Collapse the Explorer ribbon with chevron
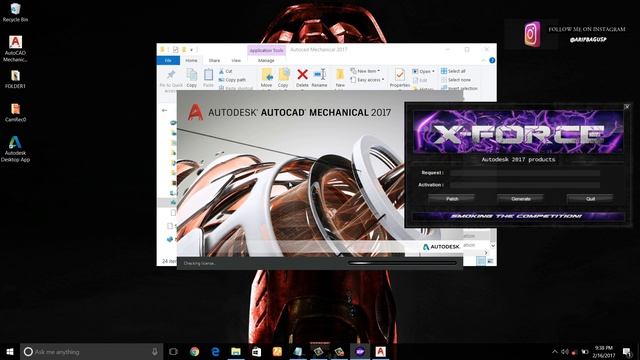Viewport: 640px width, 360px height. (483, 60)
